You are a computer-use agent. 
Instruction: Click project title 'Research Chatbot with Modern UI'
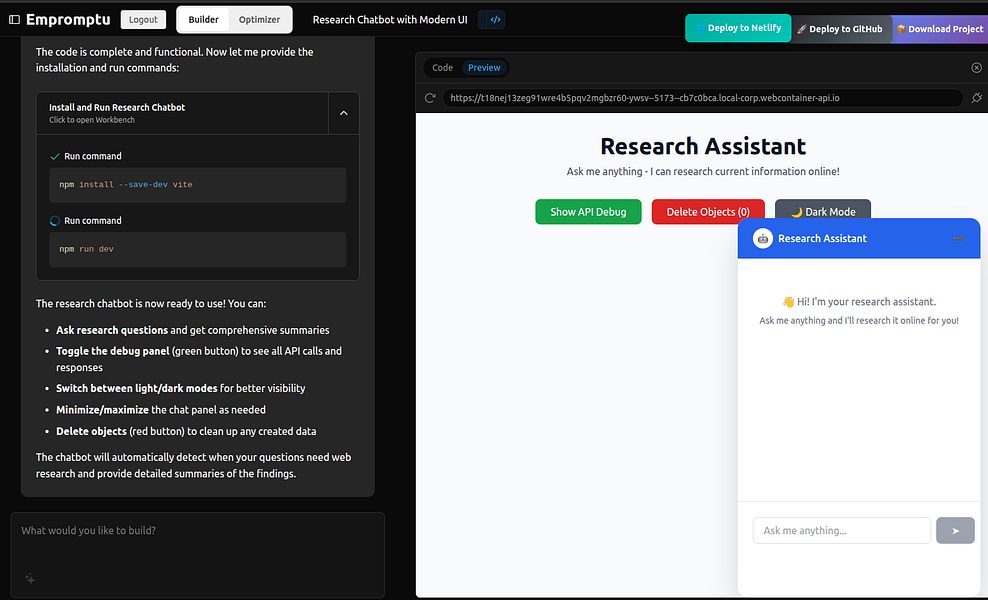point(390,20)
